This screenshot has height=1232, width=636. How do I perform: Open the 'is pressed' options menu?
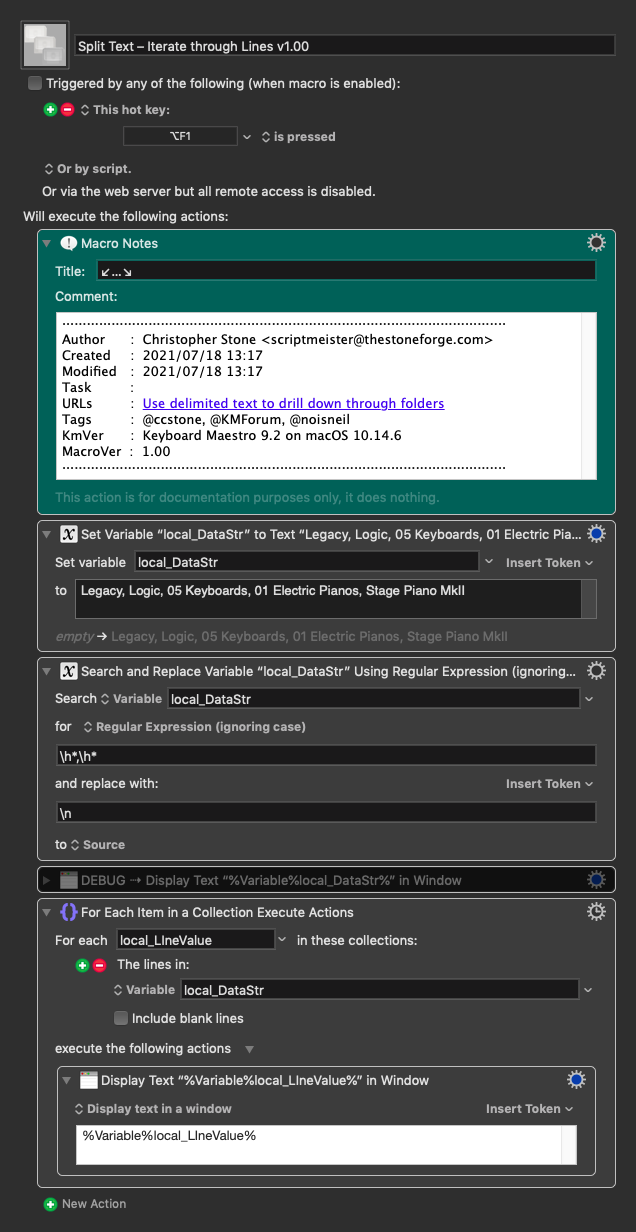[x=298, y=136]
